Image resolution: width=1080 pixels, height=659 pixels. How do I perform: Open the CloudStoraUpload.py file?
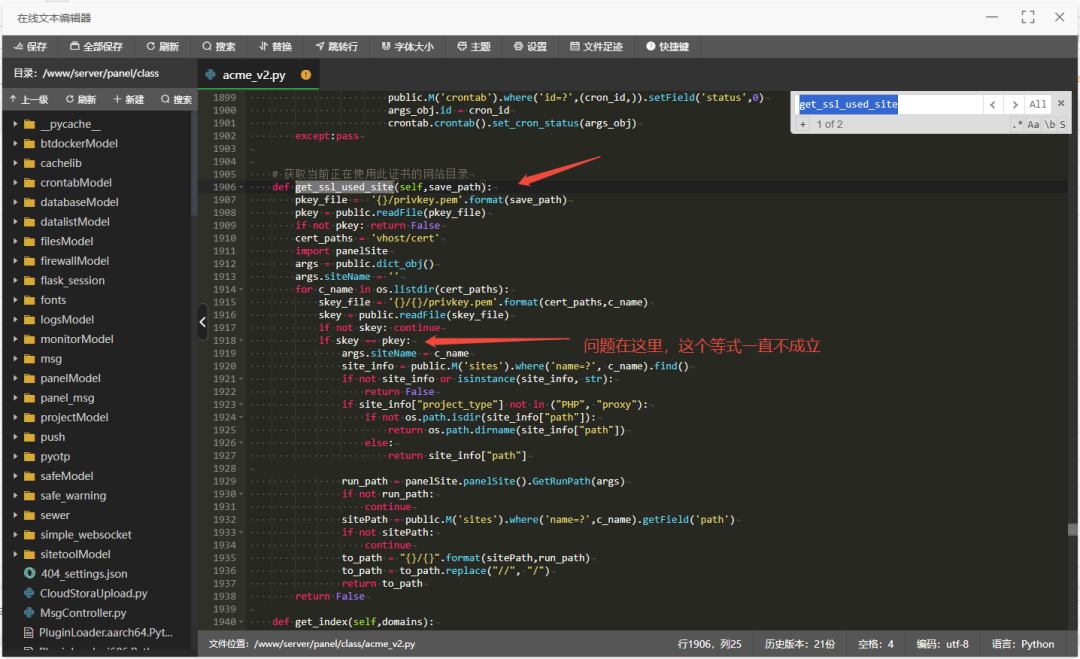(x=93, y=594)
